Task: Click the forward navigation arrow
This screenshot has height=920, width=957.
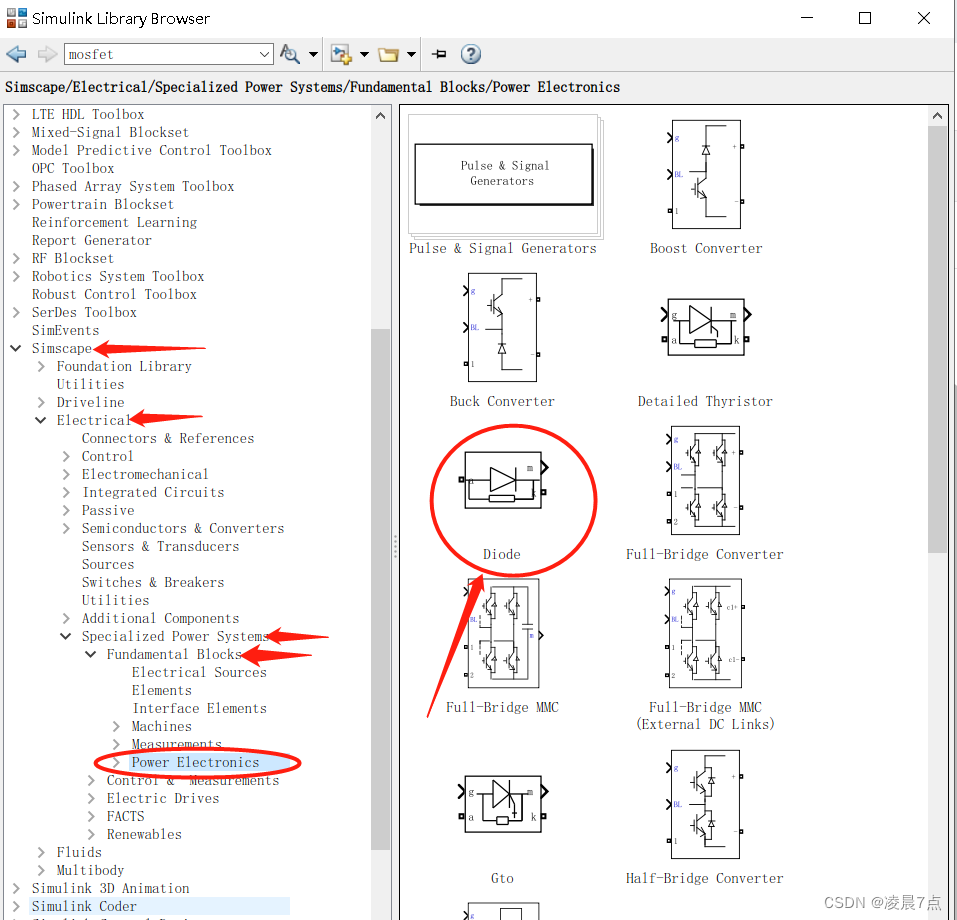Action: 46,54
